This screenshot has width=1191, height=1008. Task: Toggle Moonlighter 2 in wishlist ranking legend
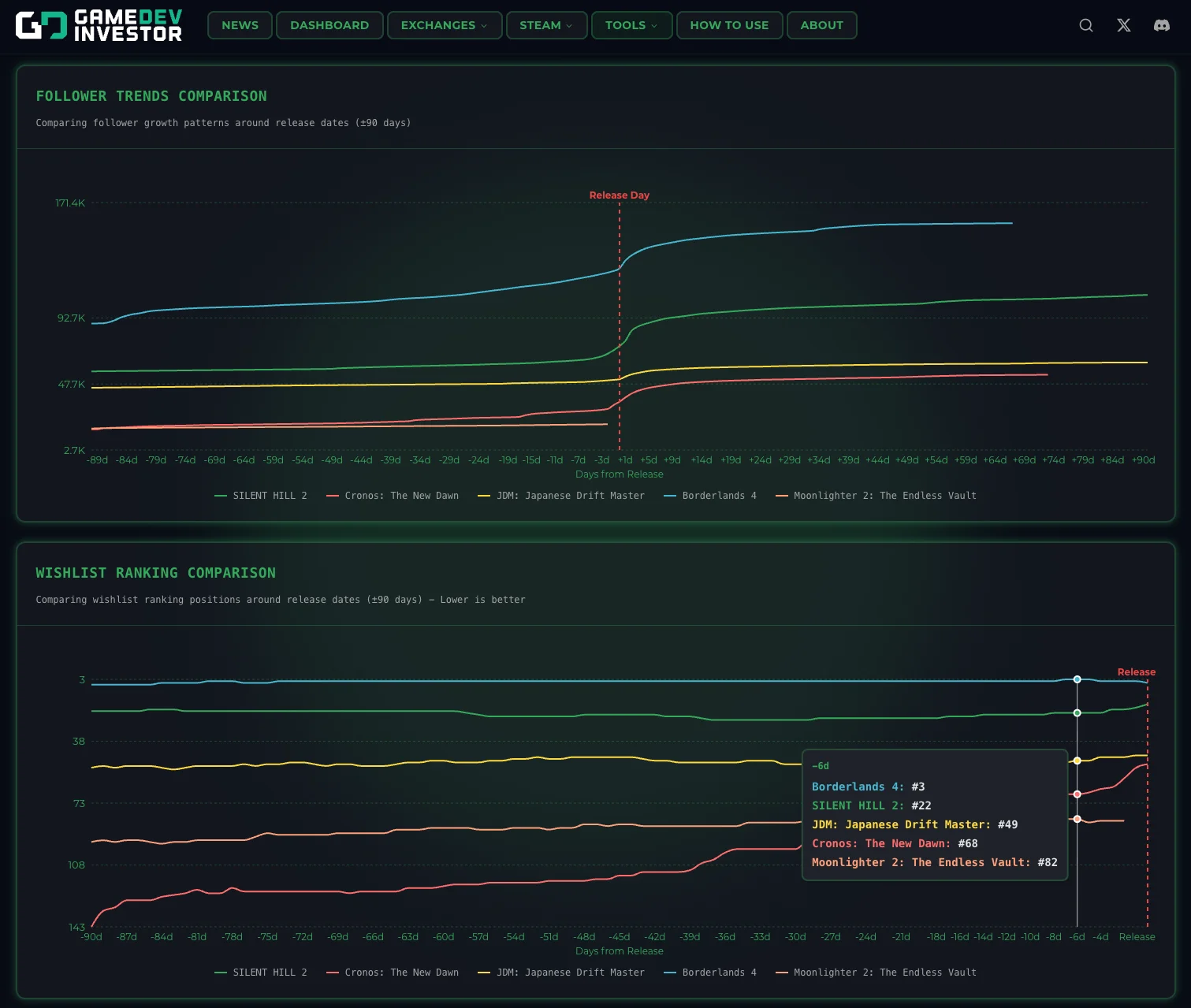(x=877, y=972)
